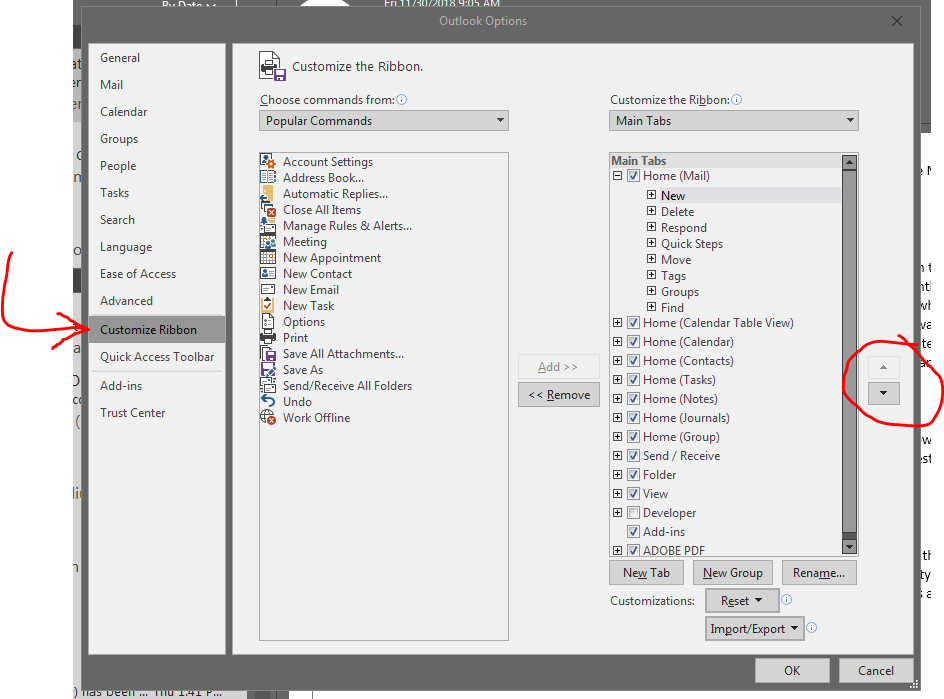Click the Close All Items icon
The height and width of the screenshot is (699, 944).
pos(268,210)
